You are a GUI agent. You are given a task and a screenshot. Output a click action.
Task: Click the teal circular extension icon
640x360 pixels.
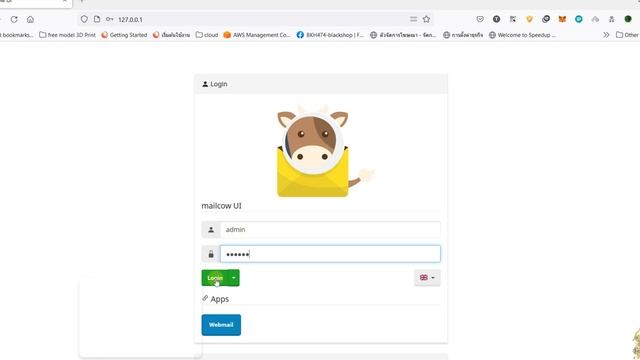[579, 19]
